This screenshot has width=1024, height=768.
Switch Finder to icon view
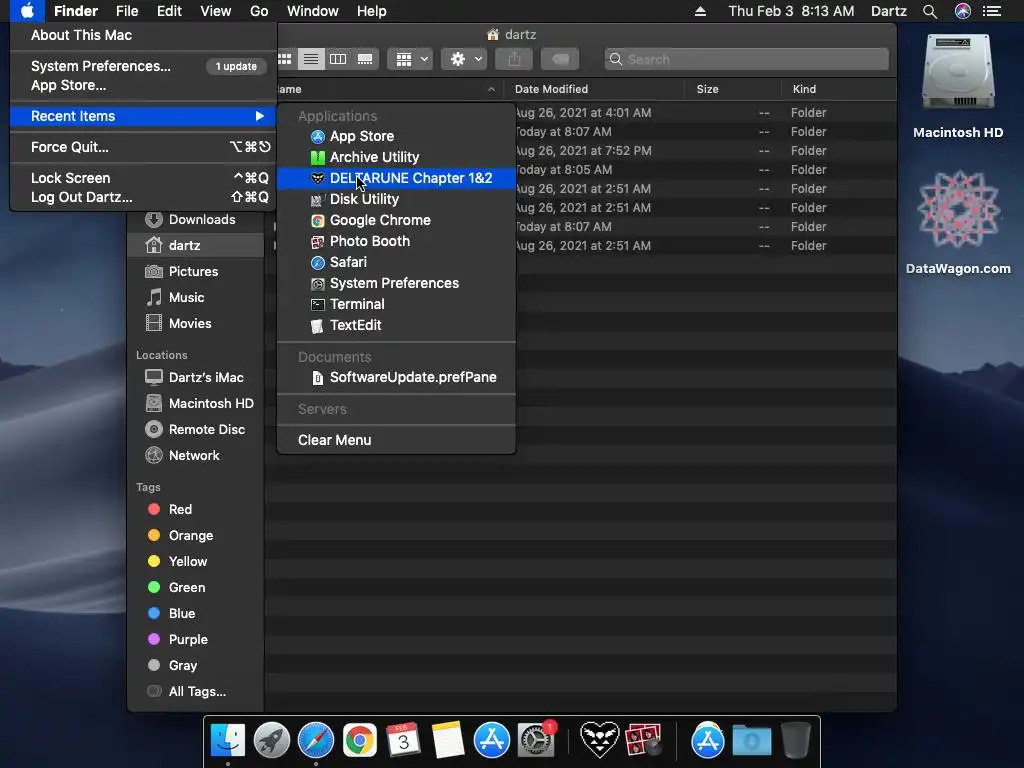coord(285,59)
